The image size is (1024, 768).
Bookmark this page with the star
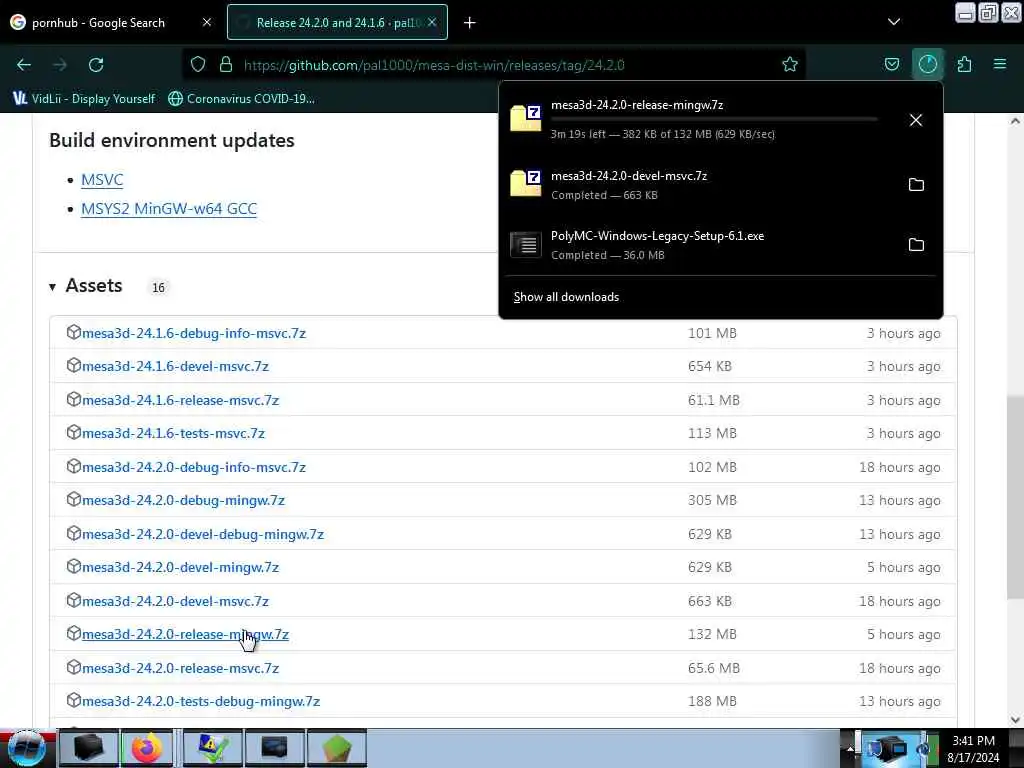[790, 65]
